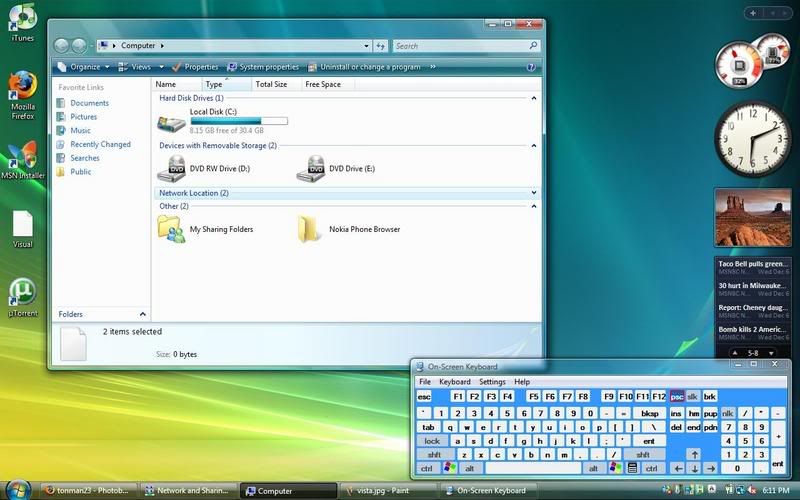Open the Documents favorite link
Image resolution: width=800 pixels, height=500 pixels.
coord(89,103)
